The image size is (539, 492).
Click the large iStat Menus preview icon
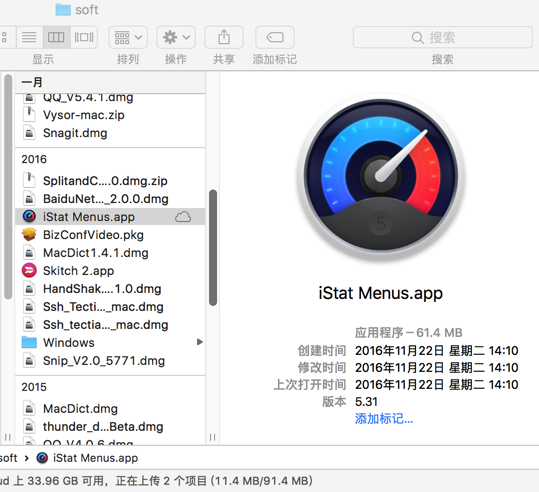(381, 176)
